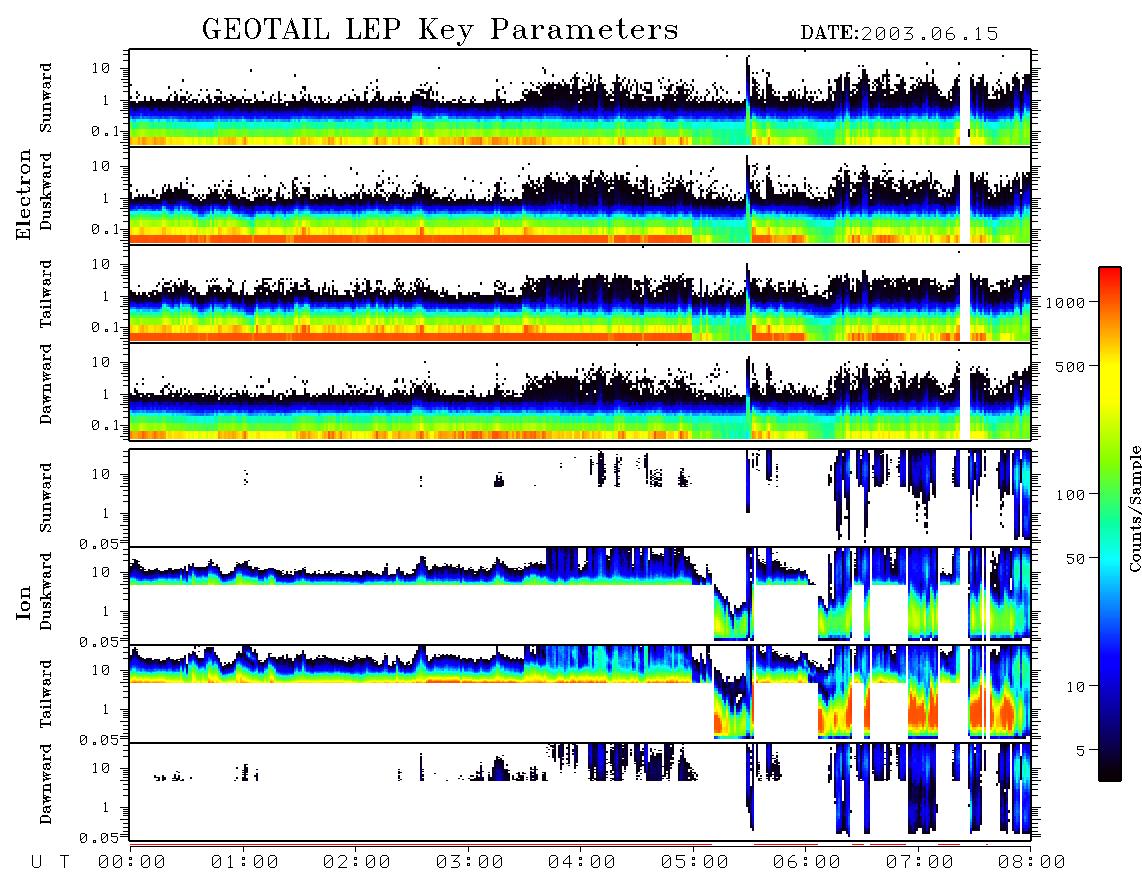
Task: Click the "02:00" time tick label
Action: [x=357, y=862]
